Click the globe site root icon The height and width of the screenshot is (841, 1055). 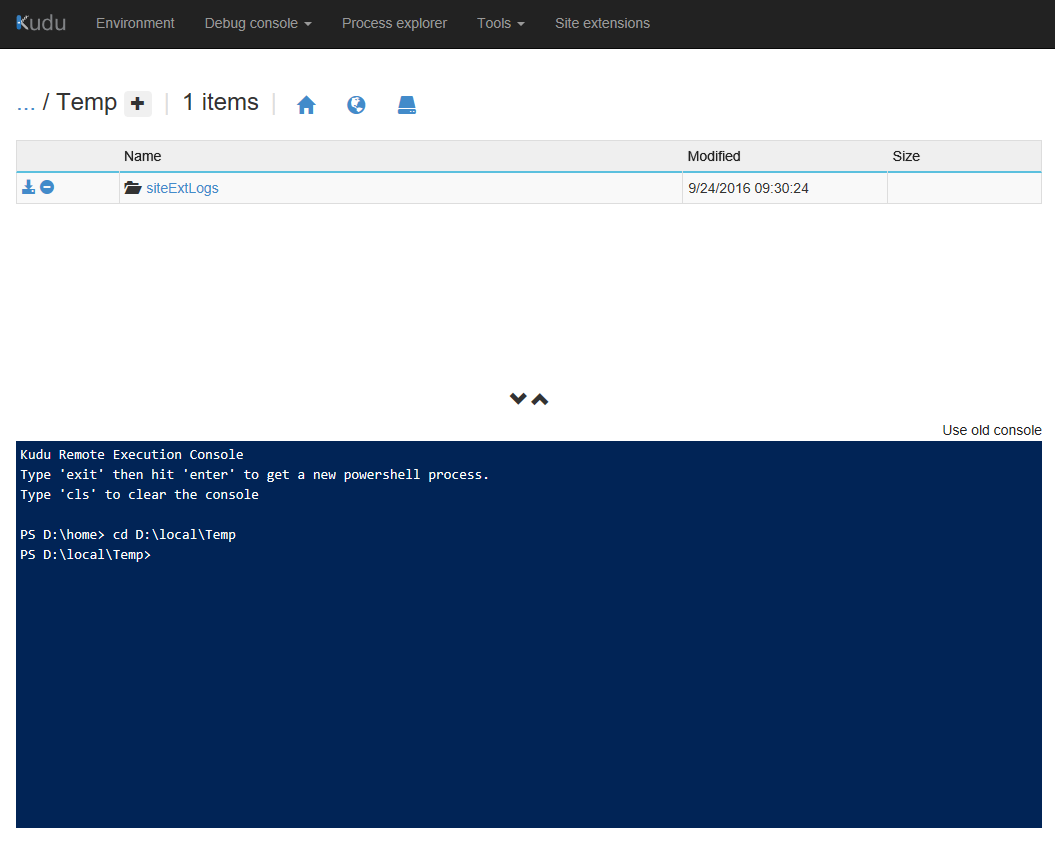pyautogui.click(x=356, y=105)
